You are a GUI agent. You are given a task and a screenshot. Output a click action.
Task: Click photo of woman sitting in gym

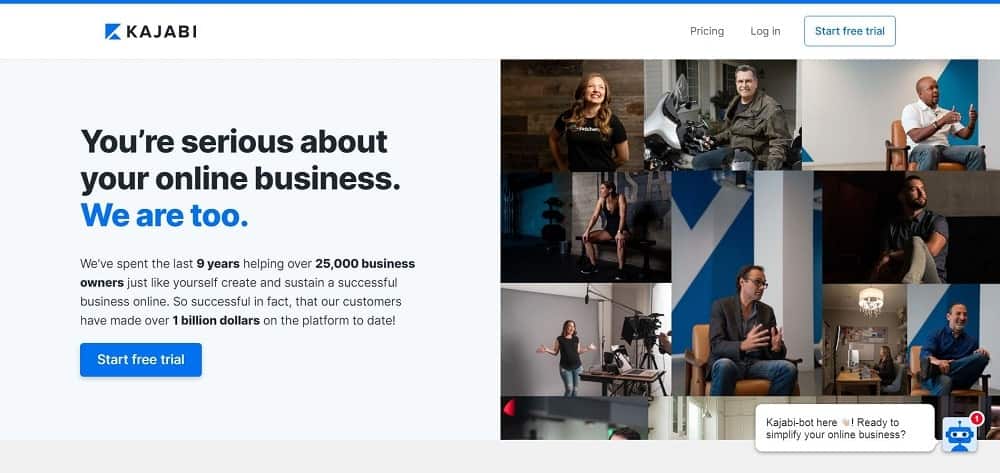point(585,226)
